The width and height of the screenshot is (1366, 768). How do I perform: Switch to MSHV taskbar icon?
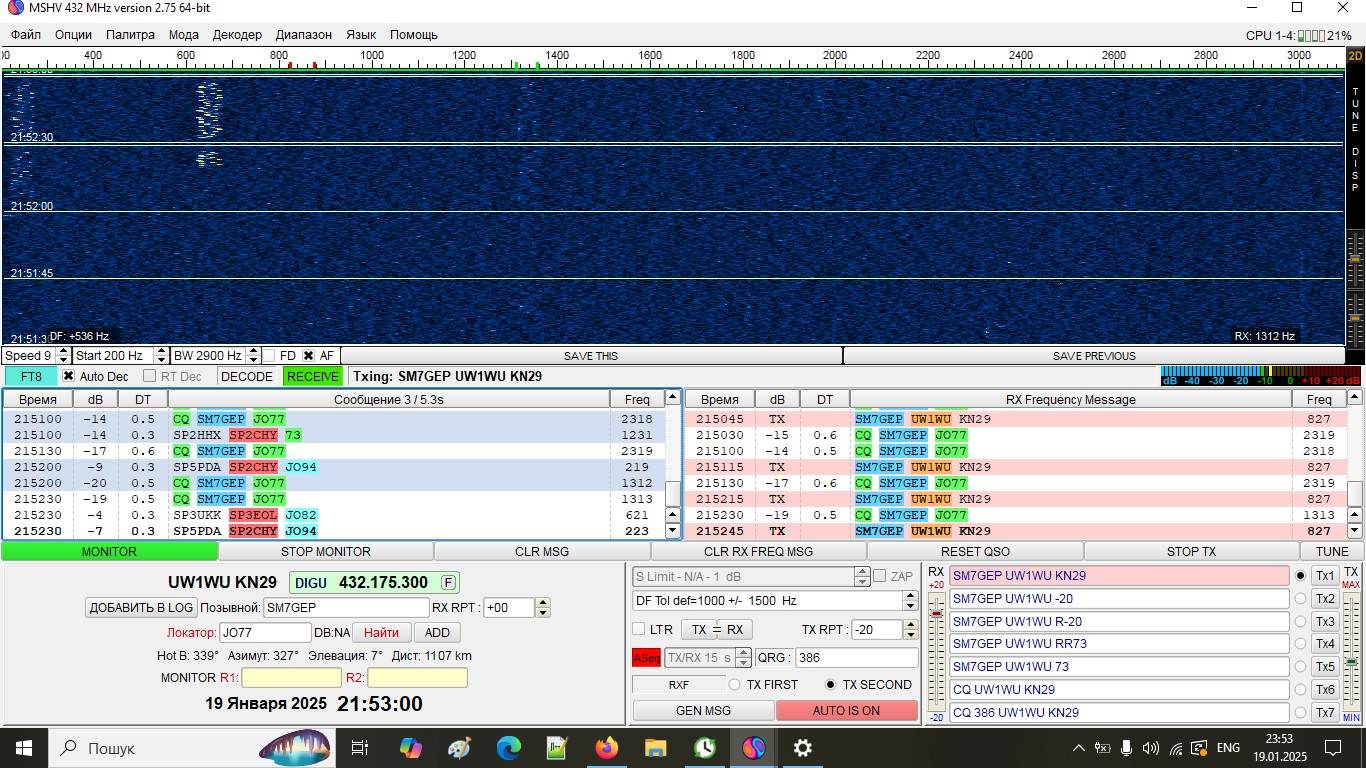[x=753, y=748]
